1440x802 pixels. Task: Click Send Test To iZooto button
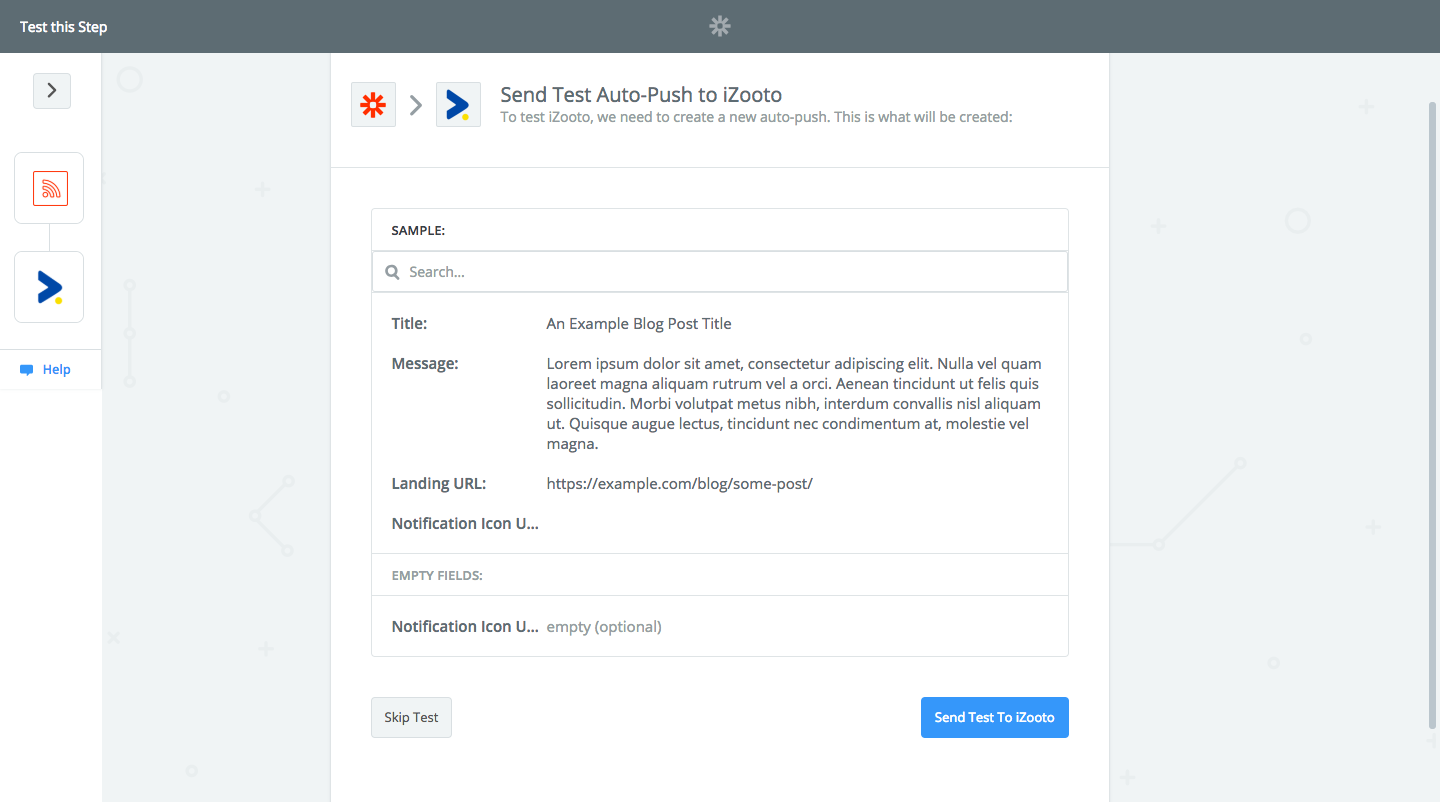tap(995, 718)
